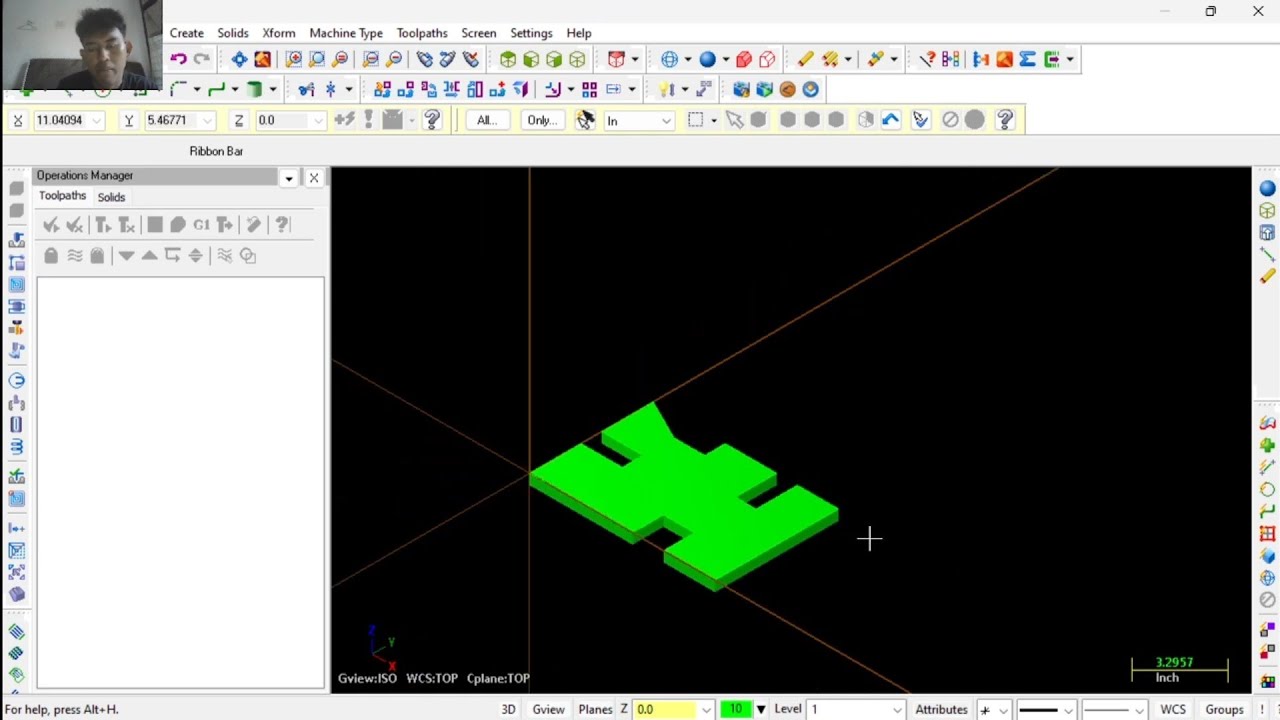
Task: Toggle the 3D mode button in status bar
Action: [508, 709]
